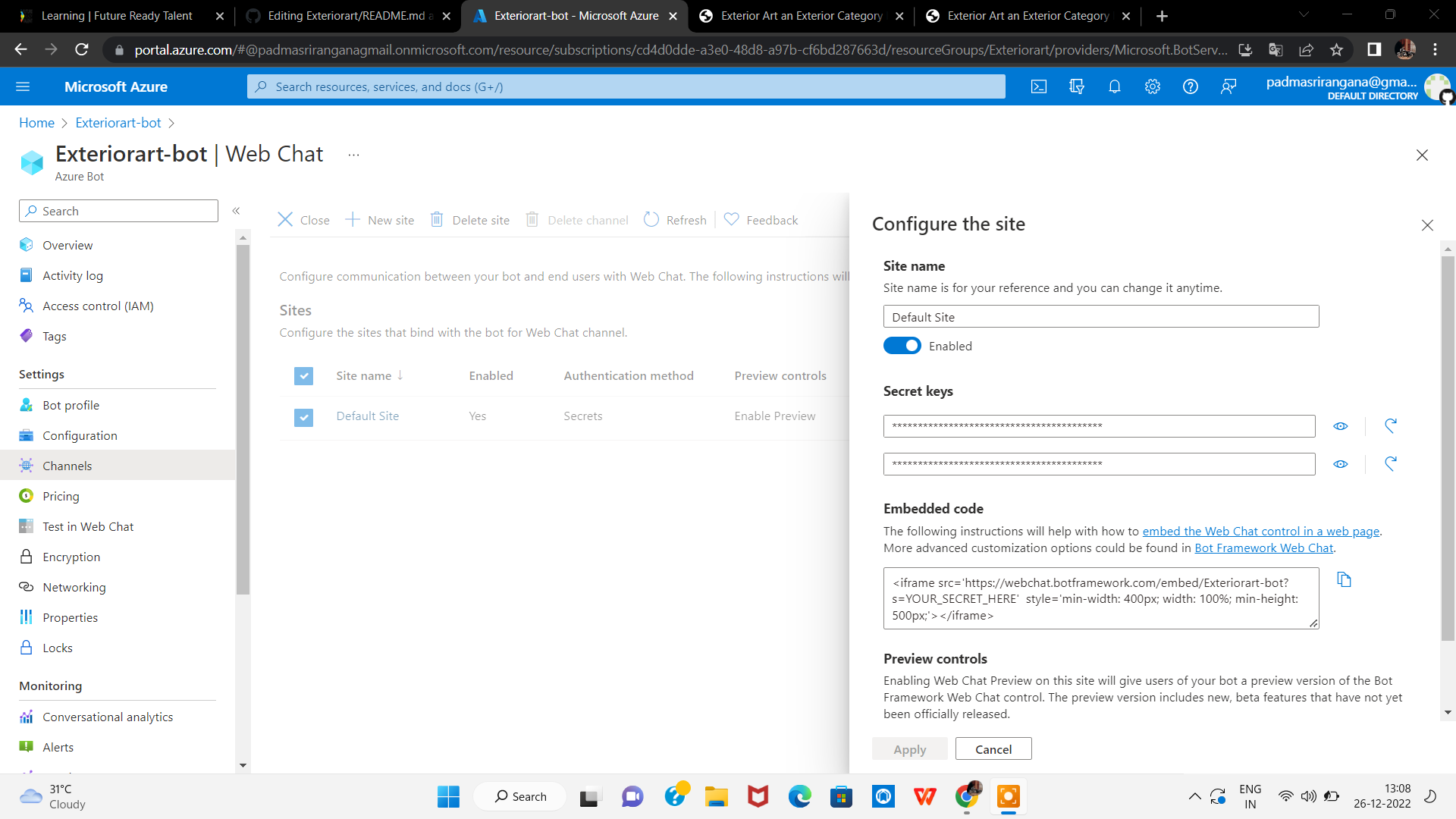Open the notifications bell
Image resolution: width=1456 pixels, height=819 pixels.
point(1114,86)
